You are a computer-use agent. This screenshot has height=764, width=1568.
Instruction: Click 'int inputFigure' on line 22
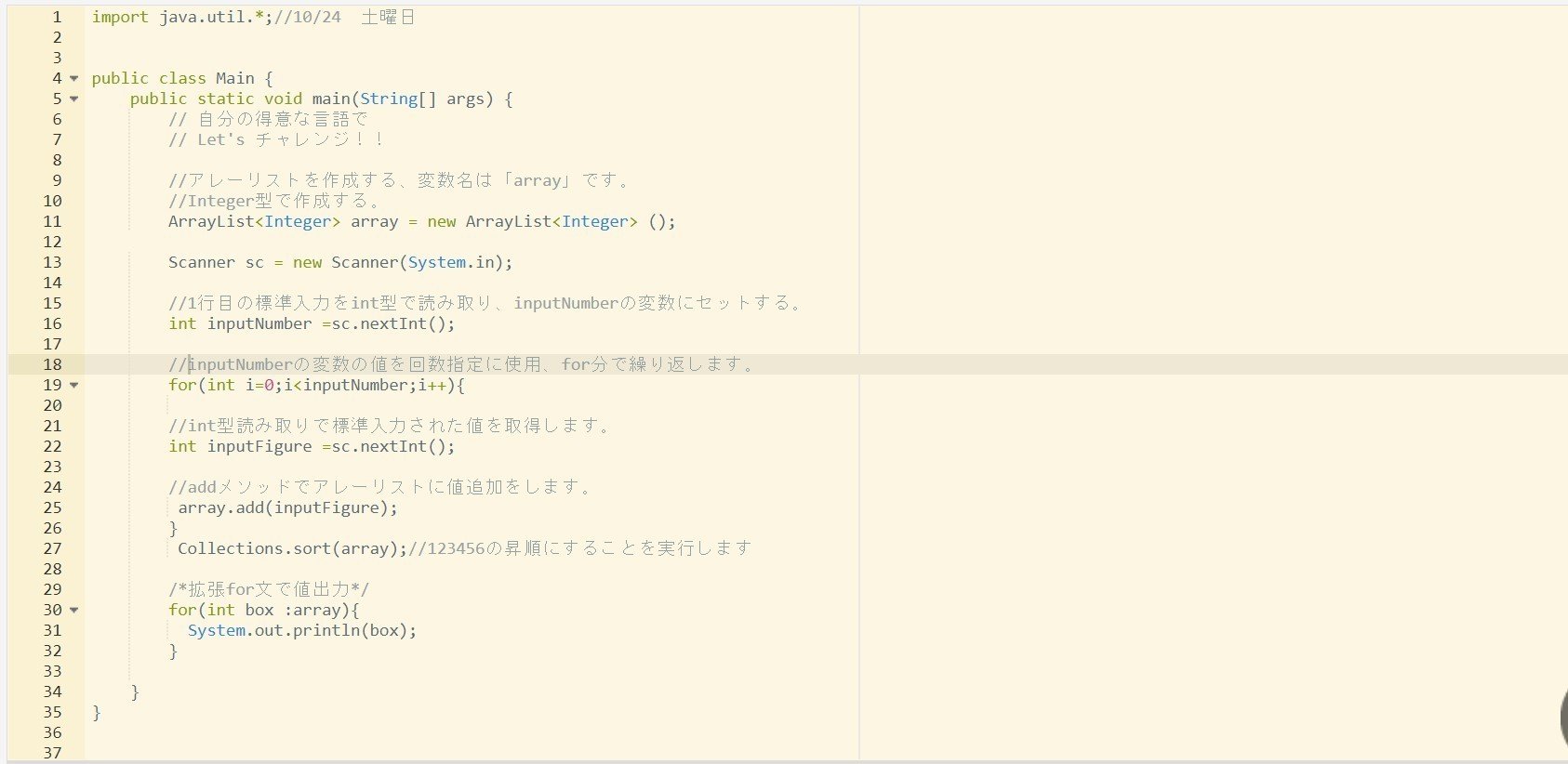[240, 447]
